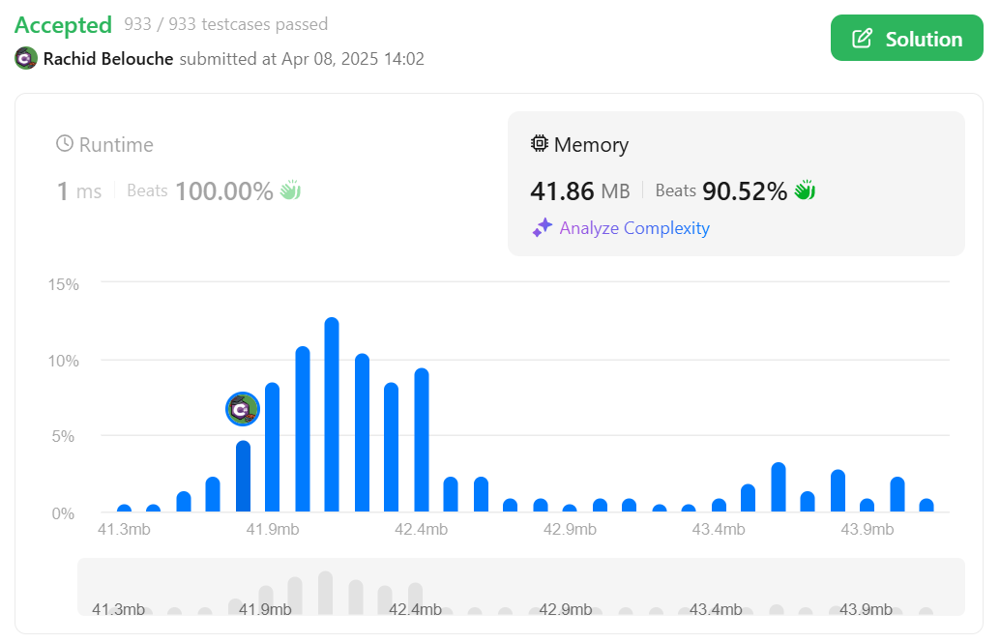1000x643 pixels.
Task: Click the user avatar marker on chart
Action: (242, 408)
